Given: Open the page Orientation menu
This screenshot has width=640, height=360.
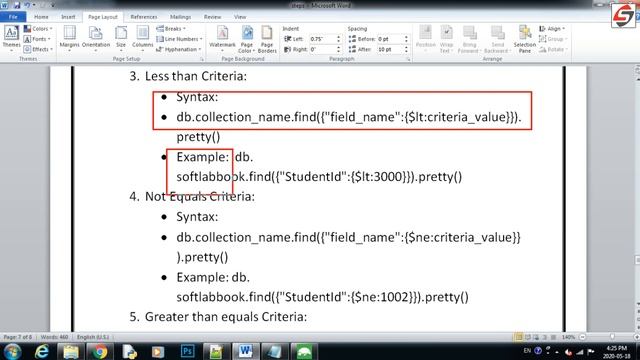Looking at the screenshot, I should 96,37.
